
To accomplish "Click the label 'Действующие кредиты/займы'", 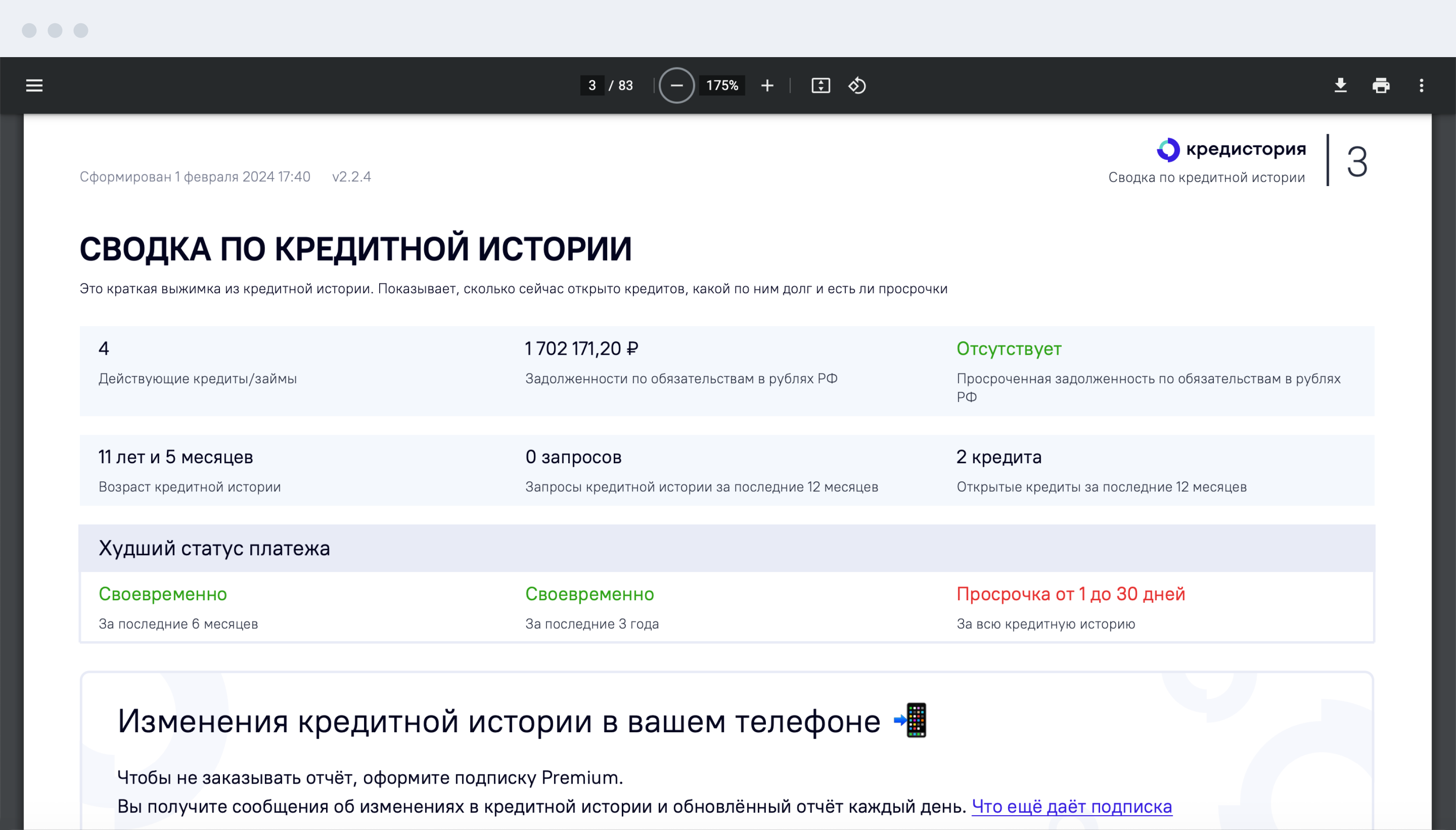I will pyautogui.click(x=197, y=378).
